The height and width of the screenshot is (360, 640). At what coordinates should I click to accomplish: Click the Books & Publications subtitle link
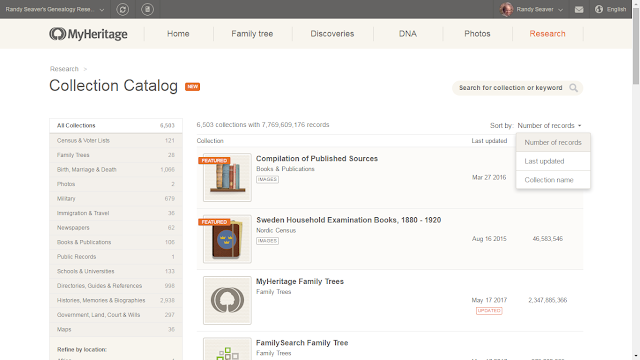[x=285, y=169]
